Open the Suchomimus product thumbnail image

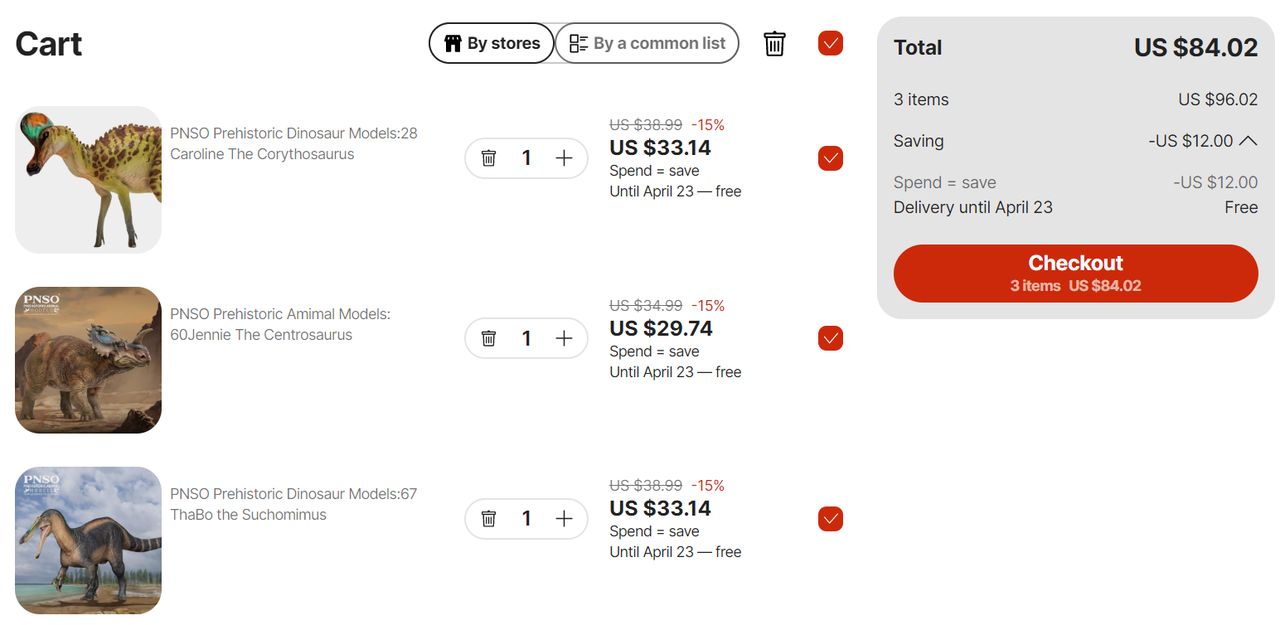88,540
